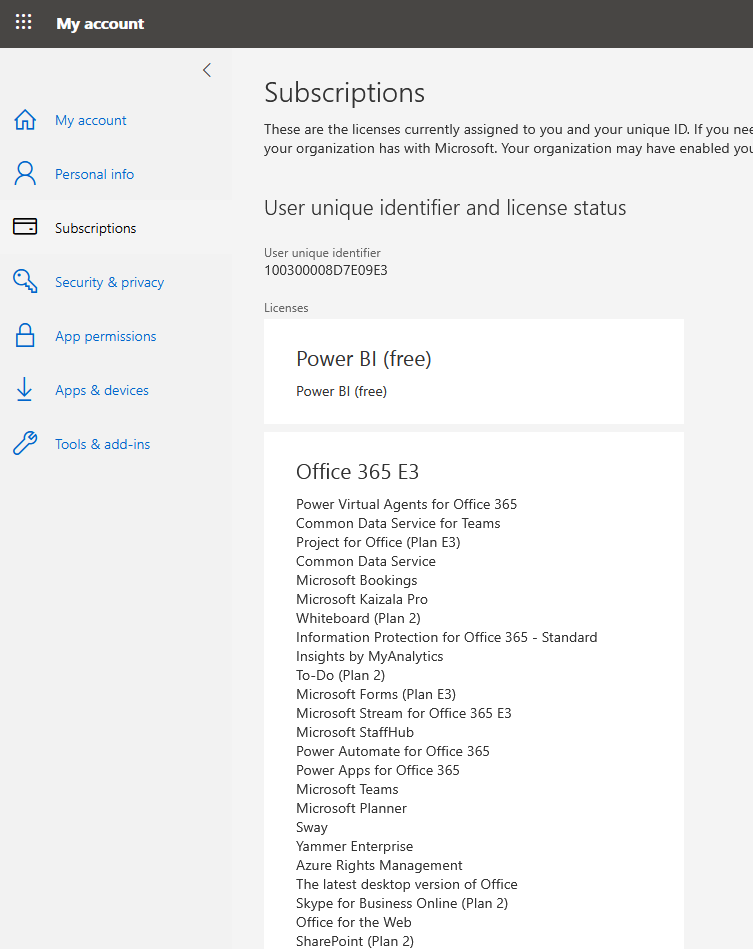Open Tools & add-ins section

(x=102, y=444)
